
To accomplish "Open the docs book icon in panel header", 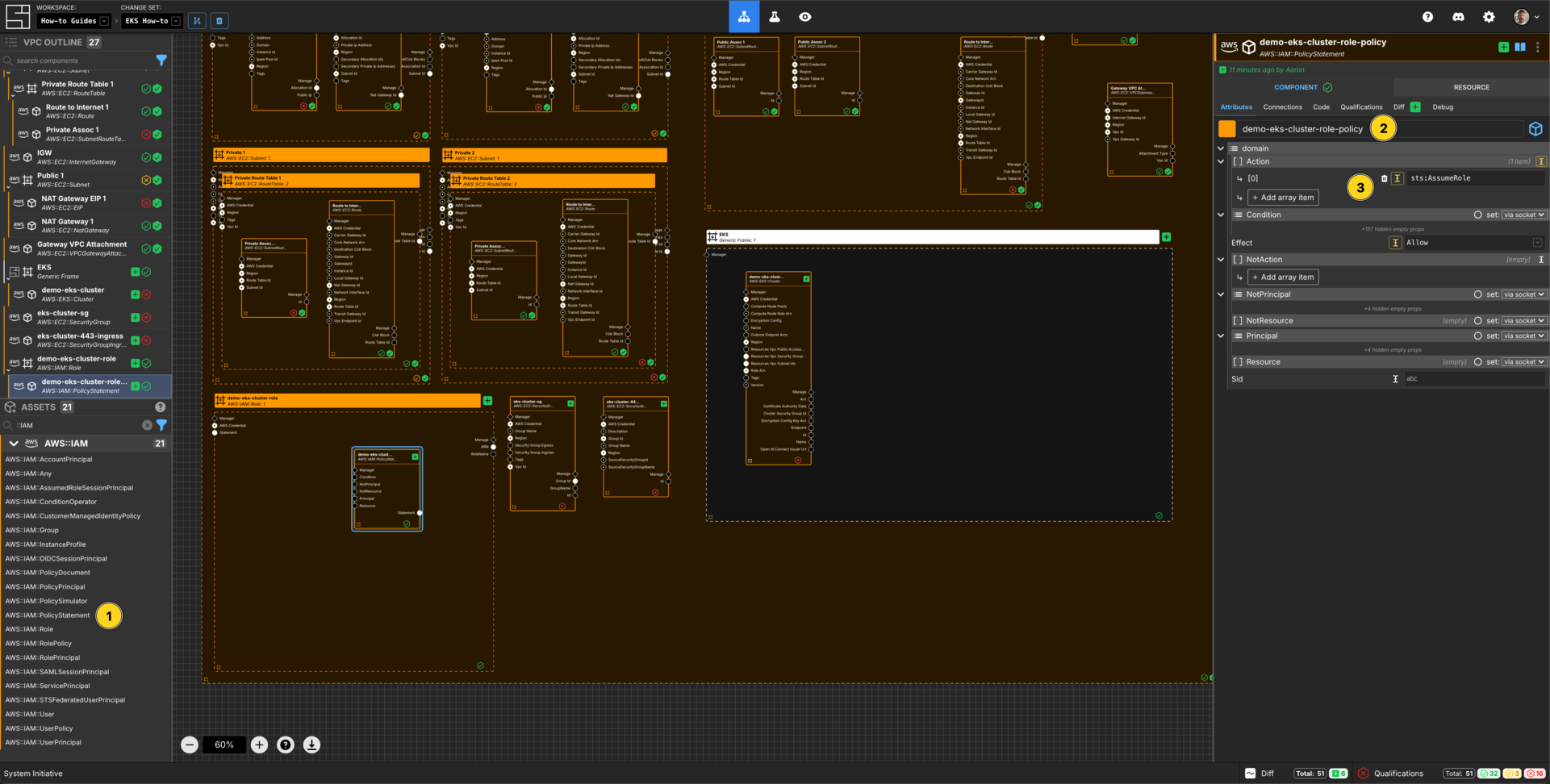I will (x=1520, y=48).
